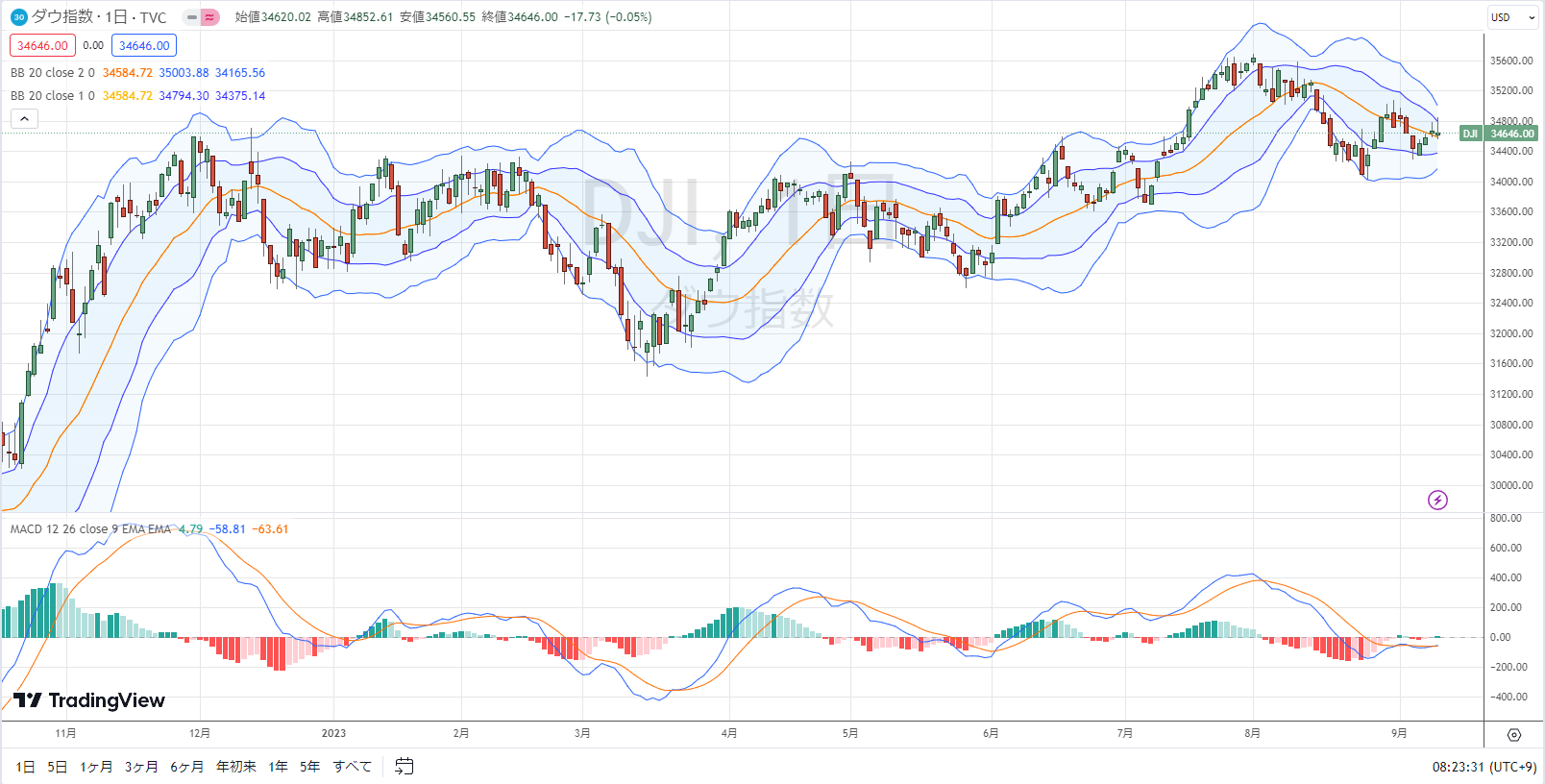Click the Dow index symbol logo icon
Image resolution: width=1545 pixels, height=784 pixels.
click(x=18, y=17)
